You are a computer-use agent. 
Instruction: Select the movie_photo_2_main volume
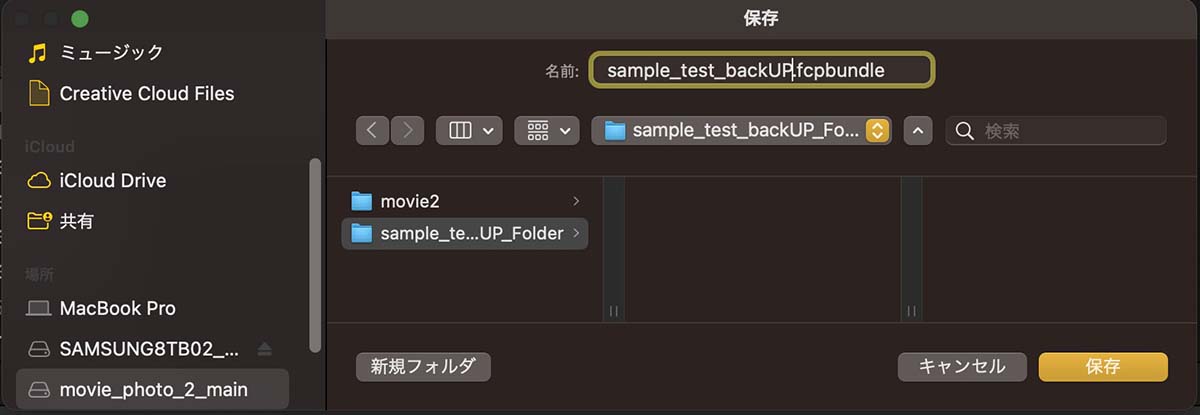(152, 389)
